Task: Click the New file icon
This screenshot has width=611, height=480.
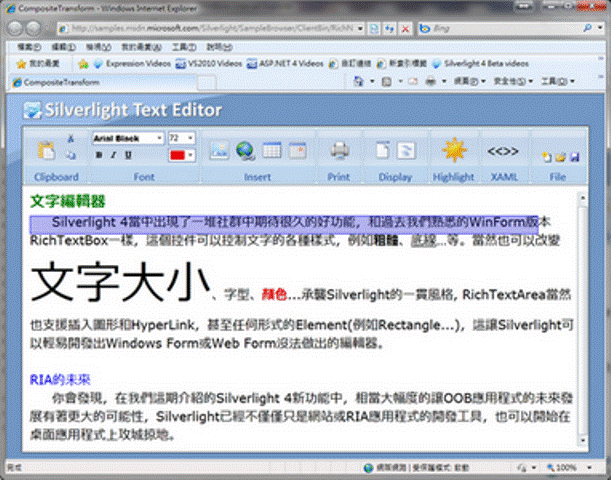Action: coord(546,157)
